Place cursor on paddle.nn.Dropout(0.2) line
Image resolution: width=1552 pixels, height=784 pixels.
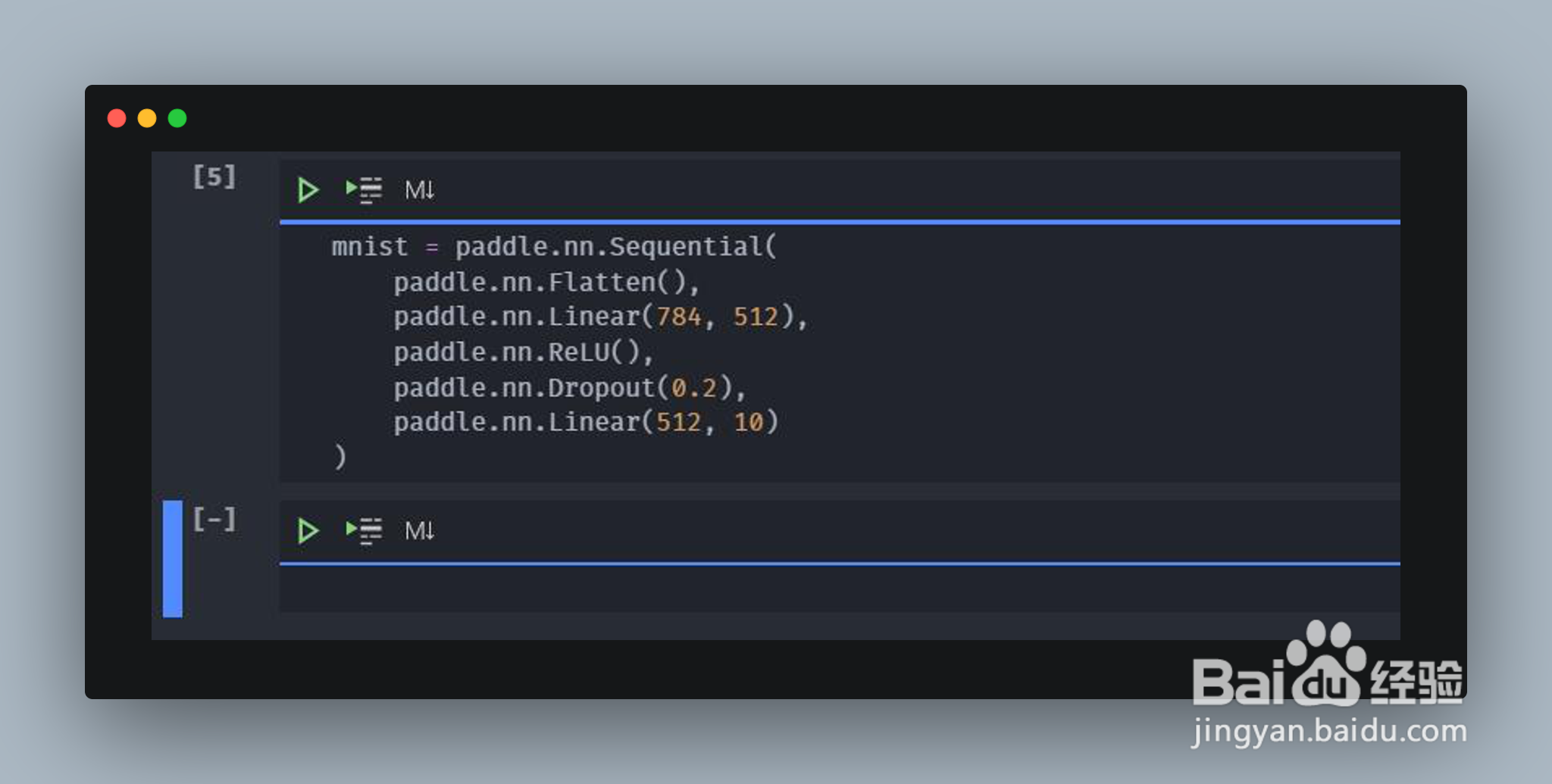570,388
